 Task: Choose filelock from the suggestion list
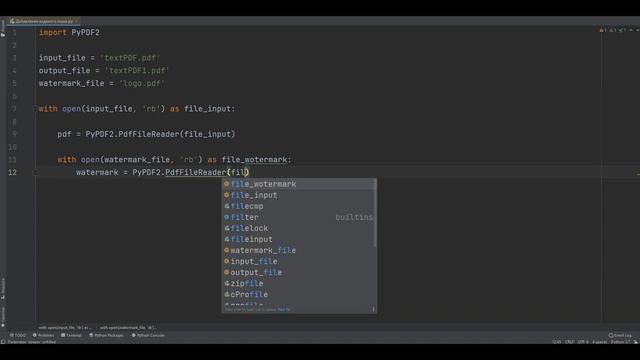(299, 228)
